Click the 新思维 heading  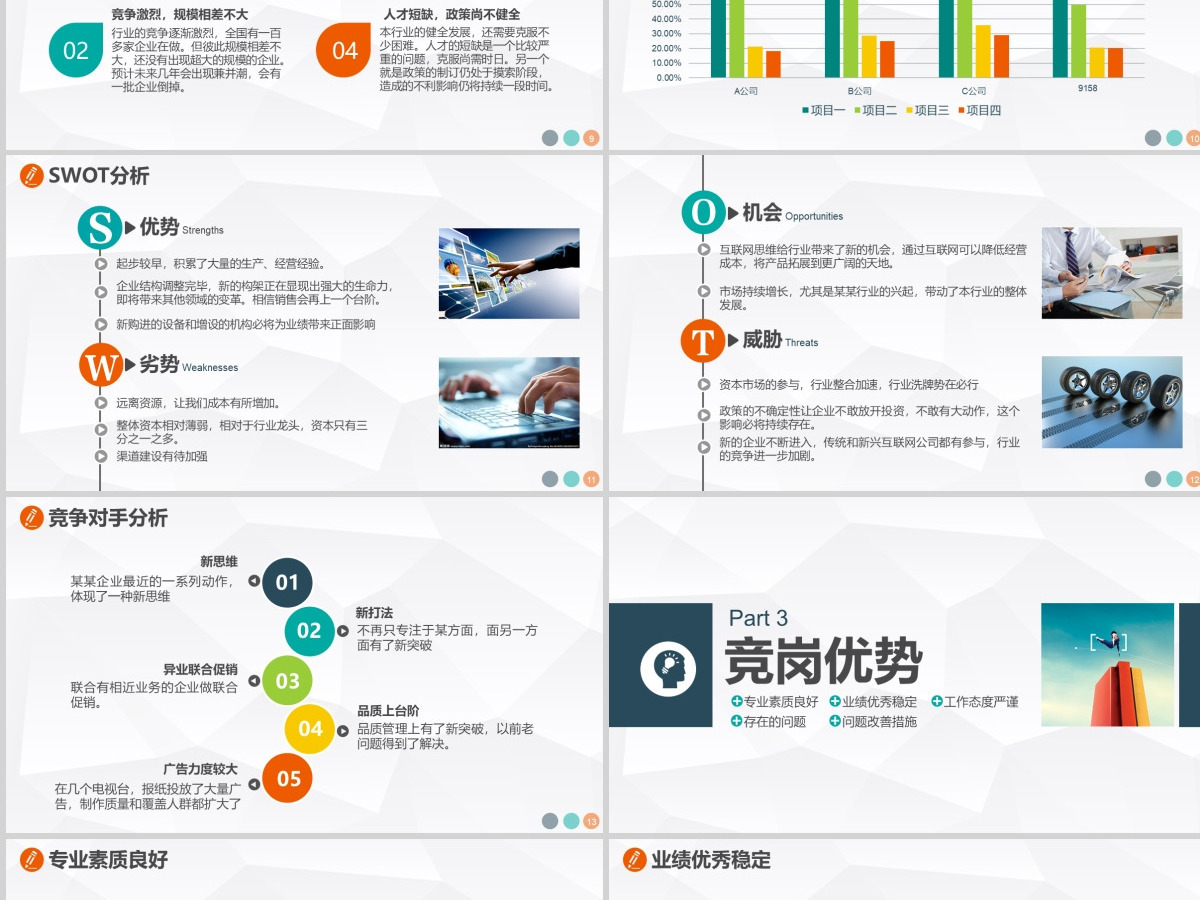tap(219, 561)
